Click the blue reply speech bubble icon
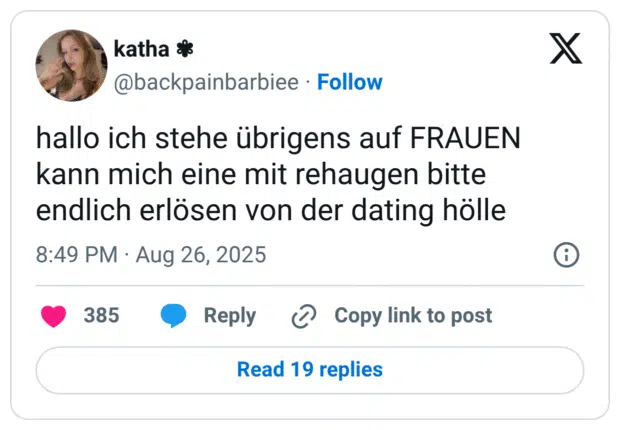This screenshot has height=430, width=620. point(174,316)
